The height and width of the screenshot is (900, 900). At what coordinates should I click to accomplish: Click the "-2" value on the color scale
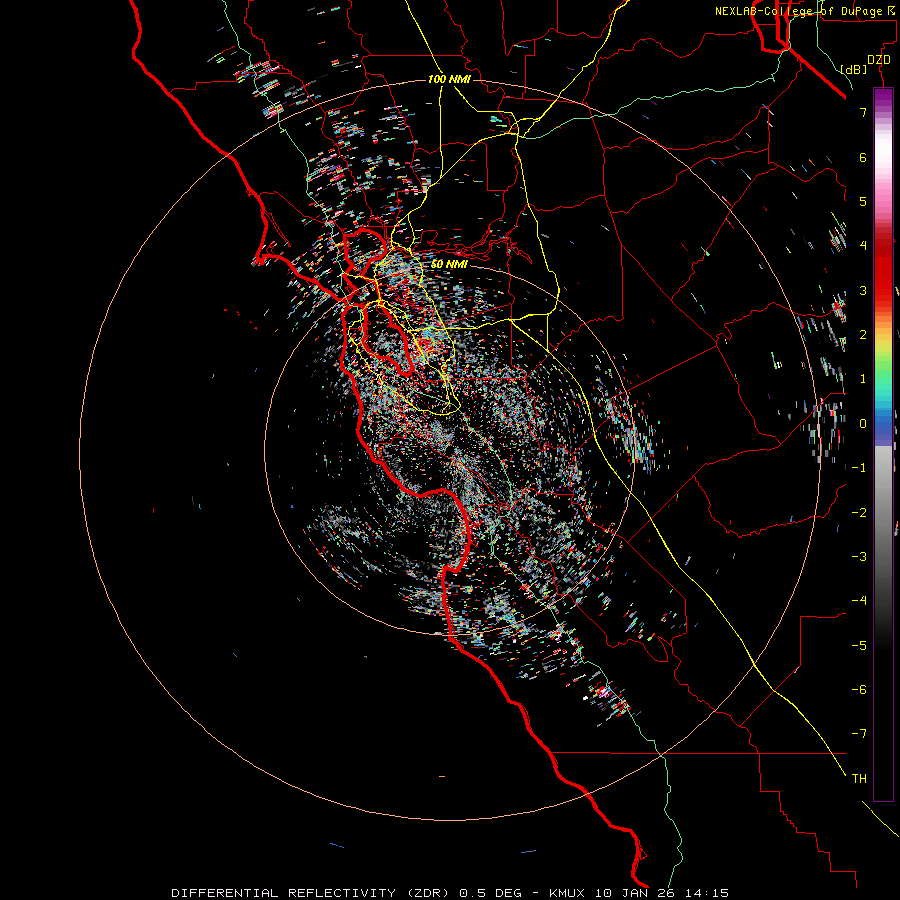859,512
